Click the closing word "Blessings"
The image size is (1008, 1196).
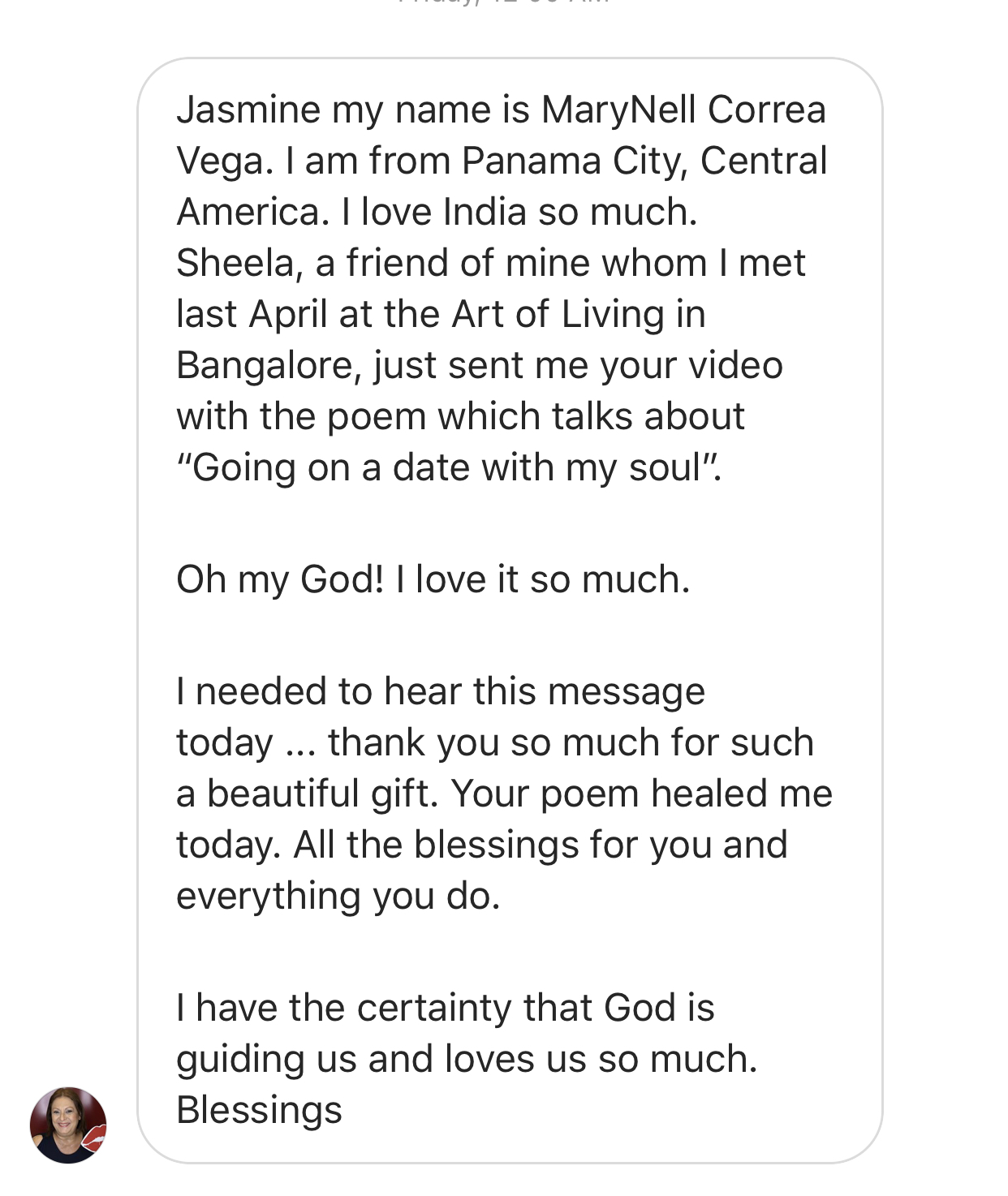(x=259, y=1110)
